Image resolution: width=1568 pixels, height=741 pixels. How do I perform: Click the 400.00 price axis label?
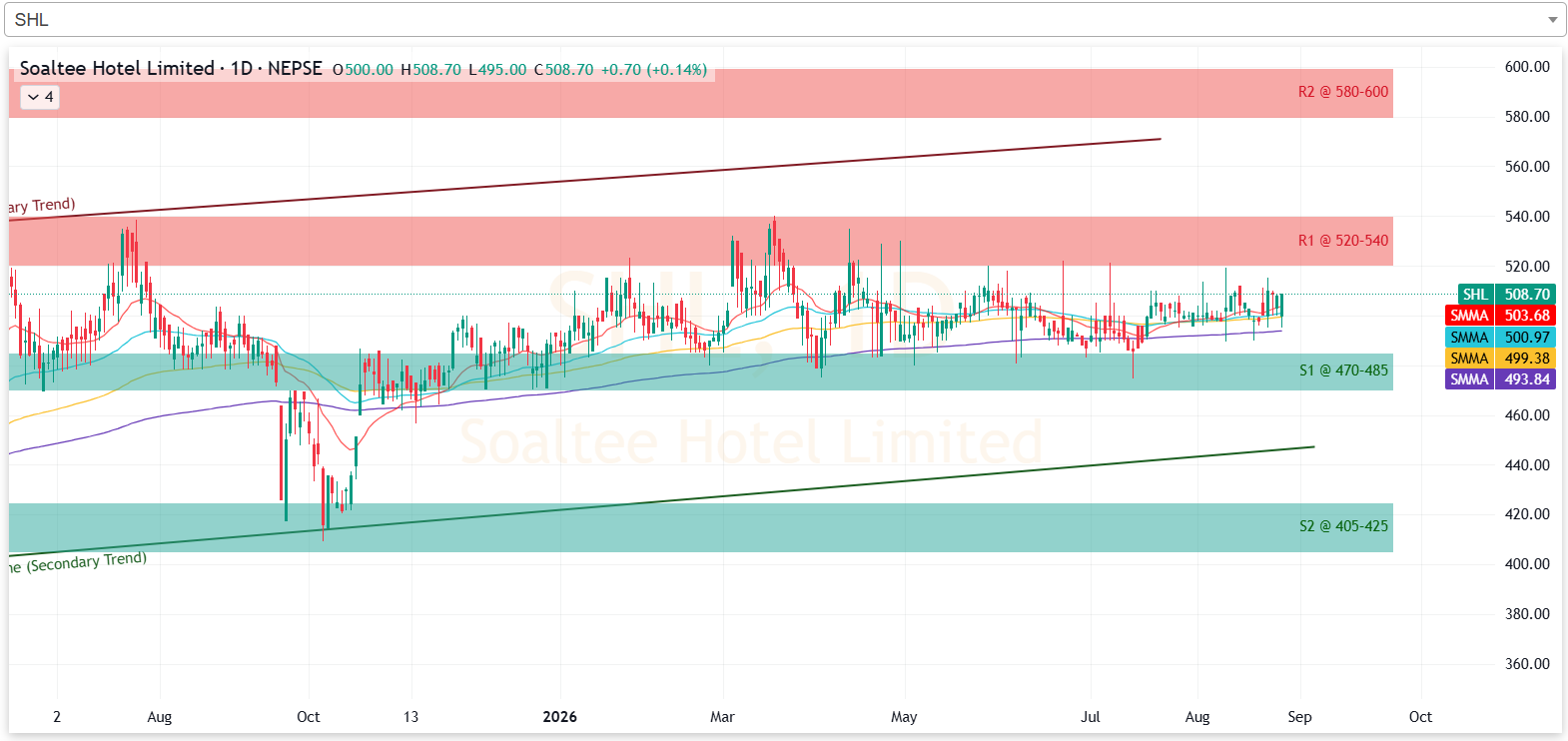click(x=1527, y=564)
